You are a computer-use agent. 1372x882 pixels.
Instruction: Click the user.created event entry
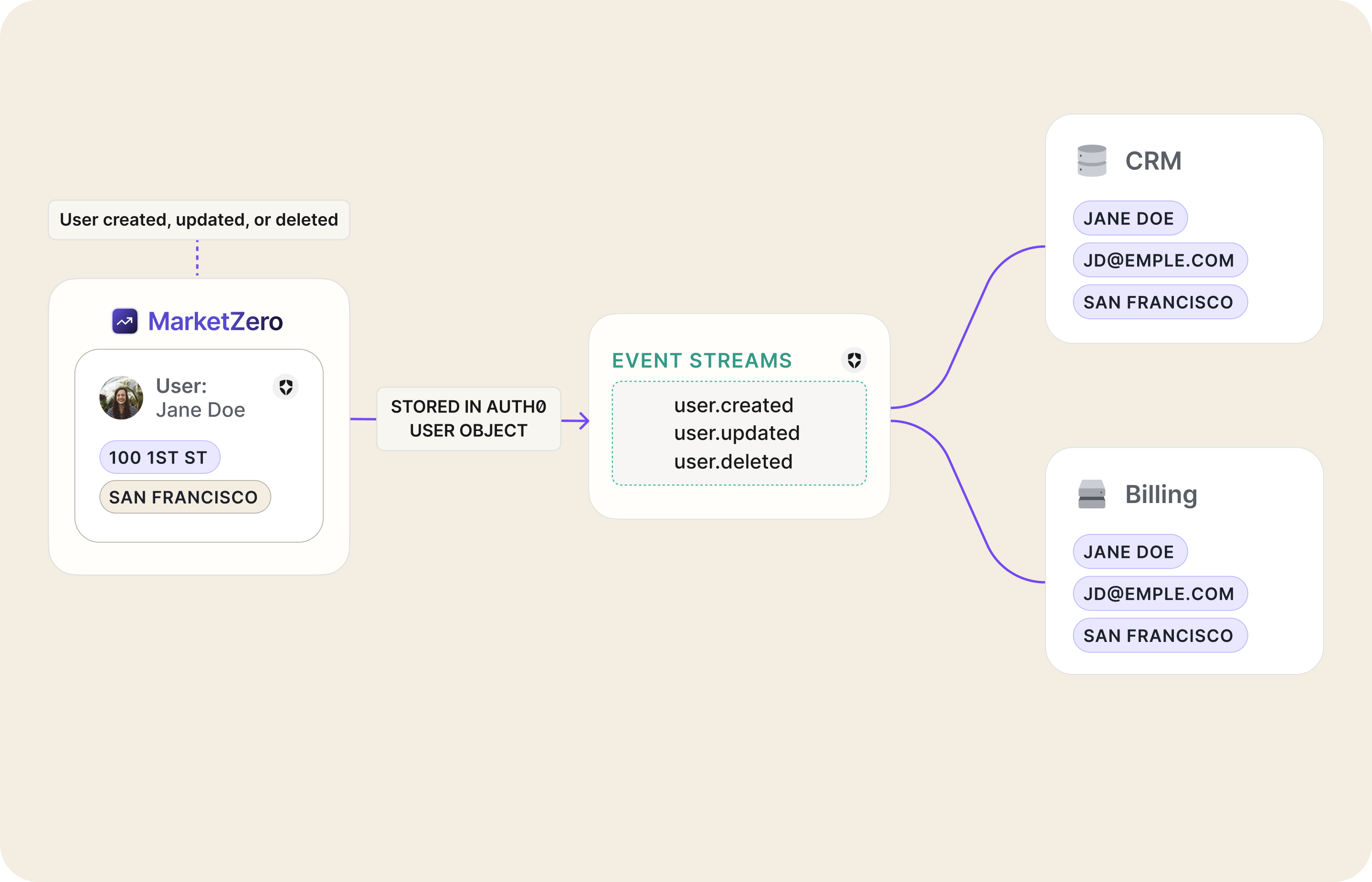coord(733,406)
